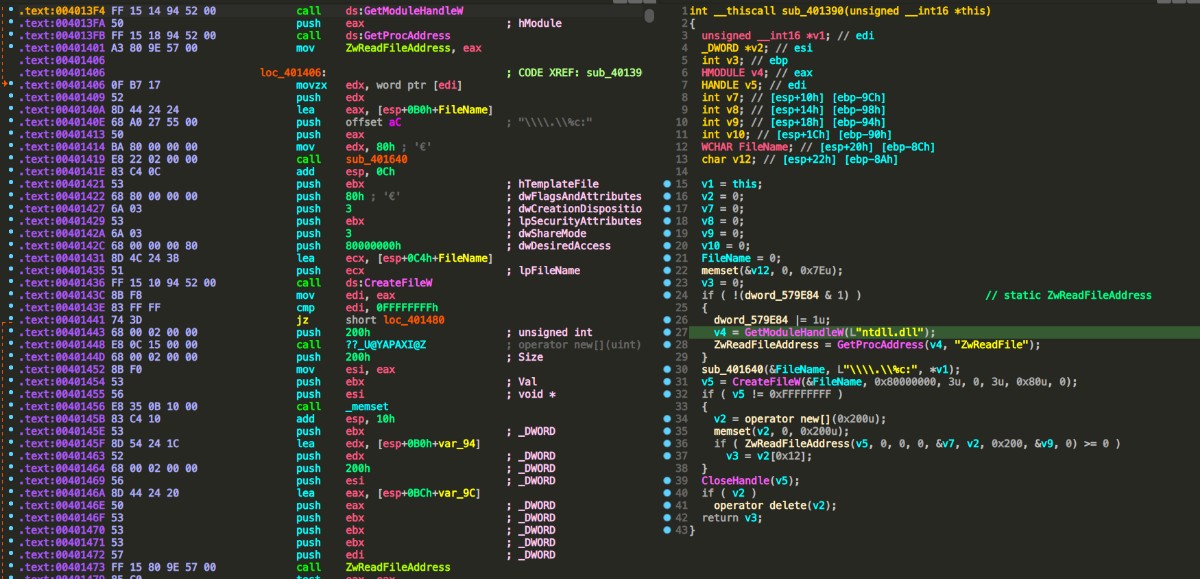Click memset(&v12, 0, 0x7Eu) line

(x=771, y=270)
